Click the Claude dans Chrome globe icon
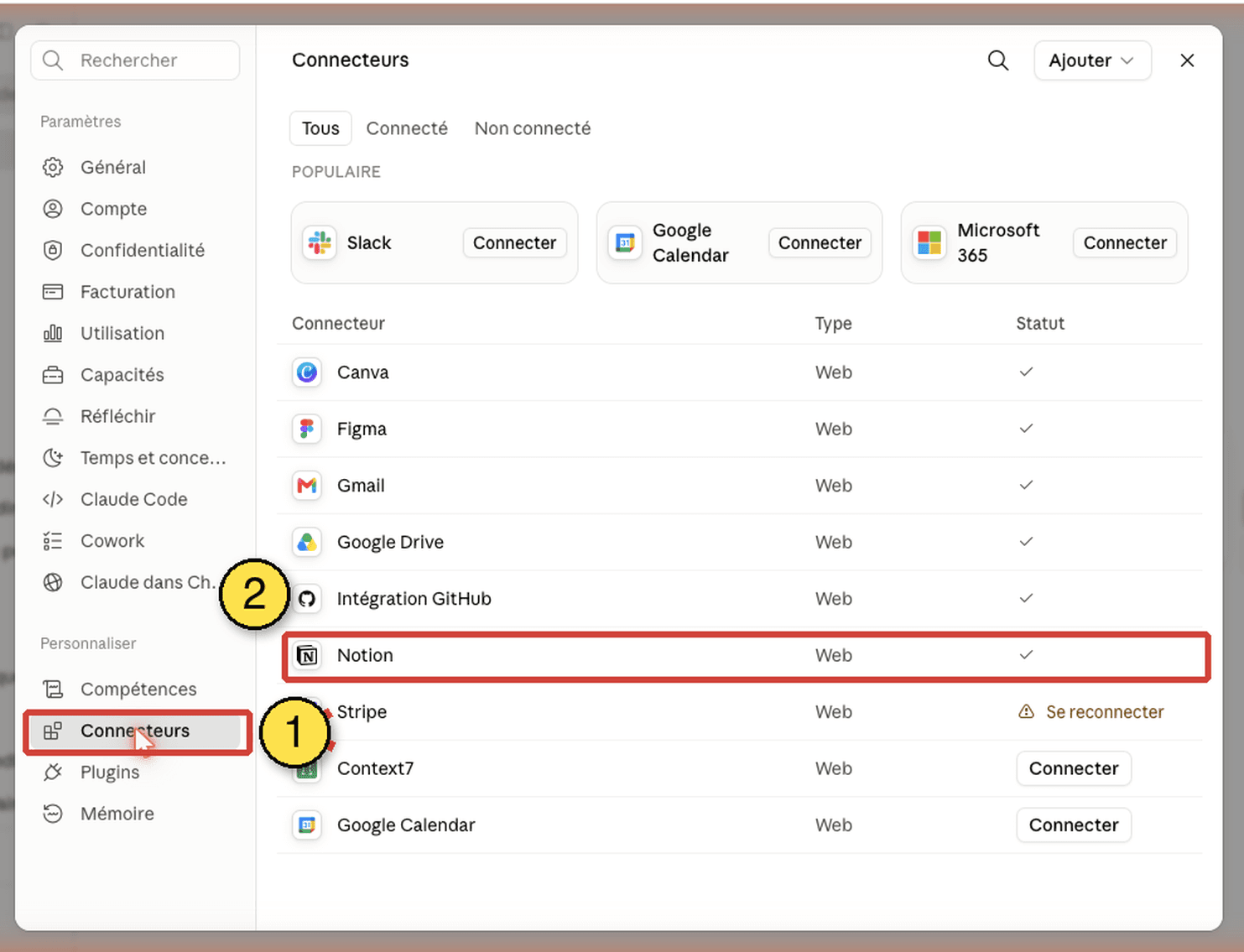Image resolution: width=1244 pixels, height=952 pixels. click(x=53, y=582)
